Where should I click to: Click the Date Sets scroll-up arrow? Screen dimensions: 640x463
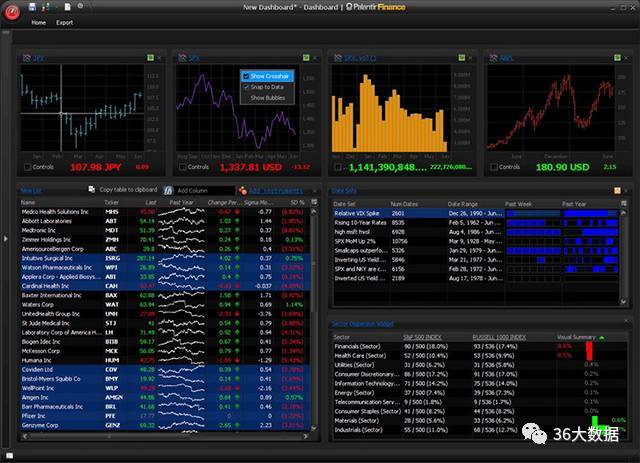click(x=623, y=213)
